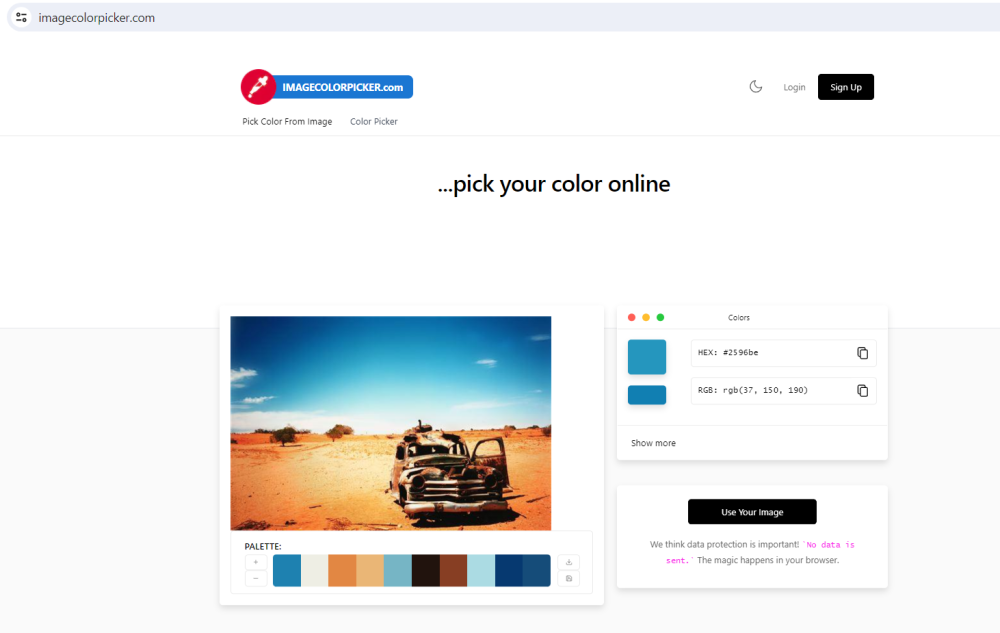Toggle dark mode with the moon icon

[756, 87]
